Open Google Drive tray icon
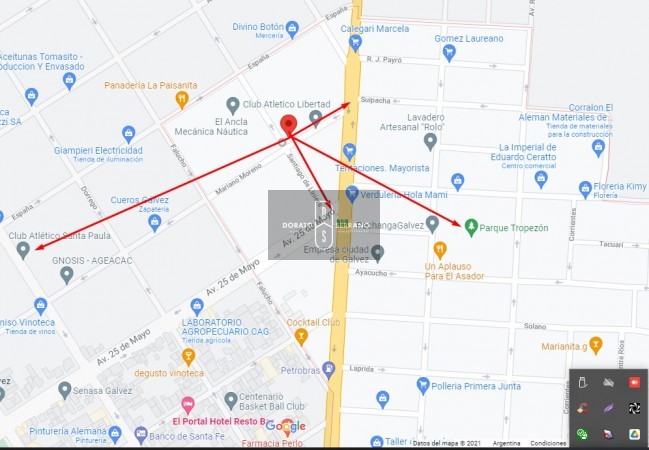The image size is (649, 450). 634,433
